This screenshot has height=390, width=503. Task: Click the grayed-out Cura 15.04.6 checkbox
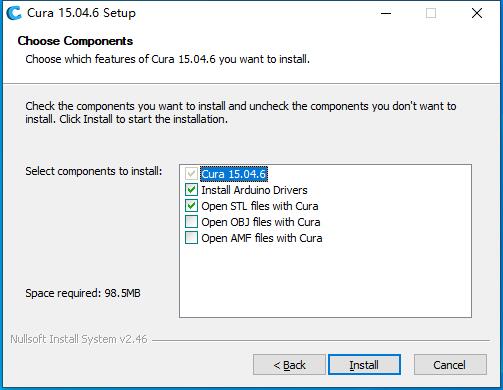[x=191, y=174]
